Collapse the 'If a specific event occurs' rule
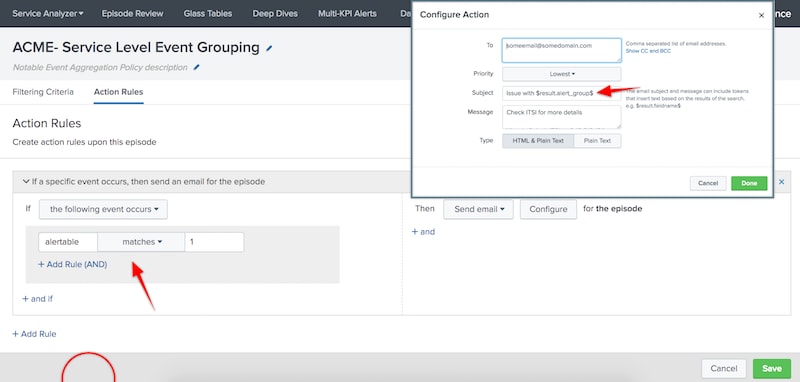Viewport: 800px width, 382px height. tap(26, 182)
